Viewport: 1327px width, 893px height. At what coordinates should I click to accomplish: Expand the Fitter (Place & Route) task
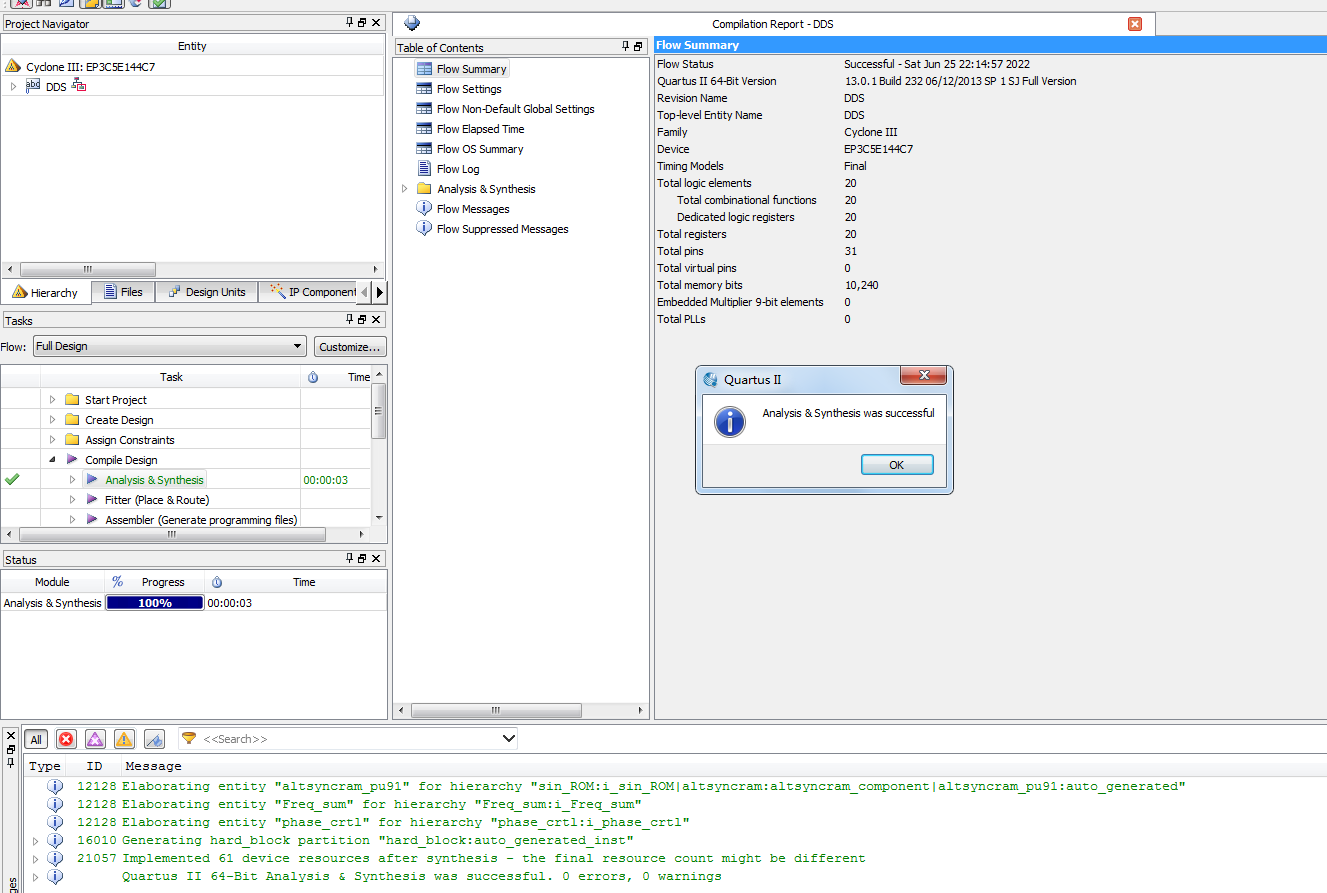pyautogui.click(x=72, y=500)
